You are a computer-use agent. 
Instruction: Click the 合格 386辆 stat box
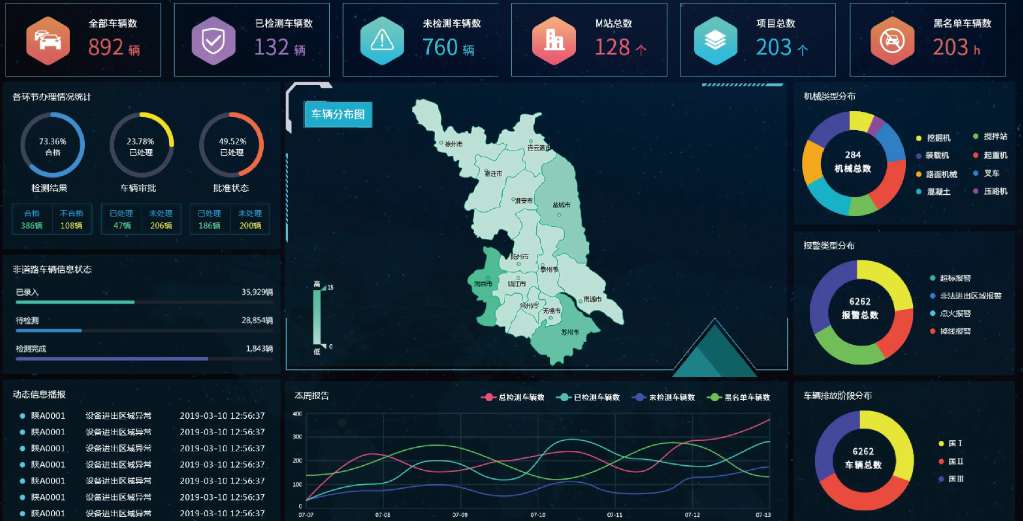[31, 219]
